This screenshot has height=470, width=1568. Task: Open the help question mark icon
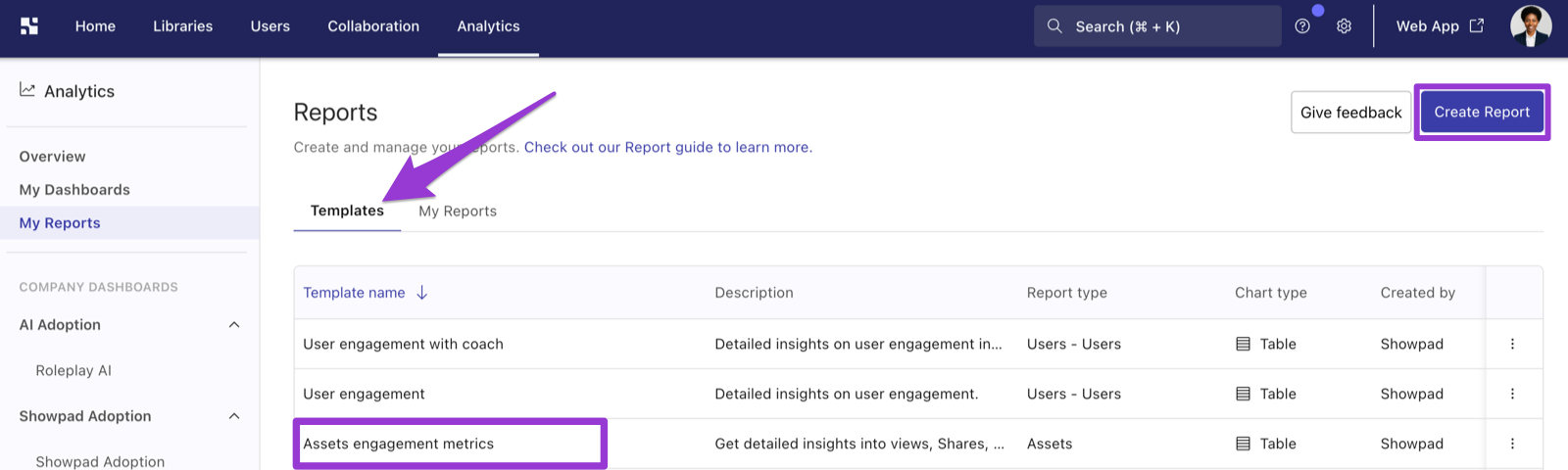tap(1302, 26)
